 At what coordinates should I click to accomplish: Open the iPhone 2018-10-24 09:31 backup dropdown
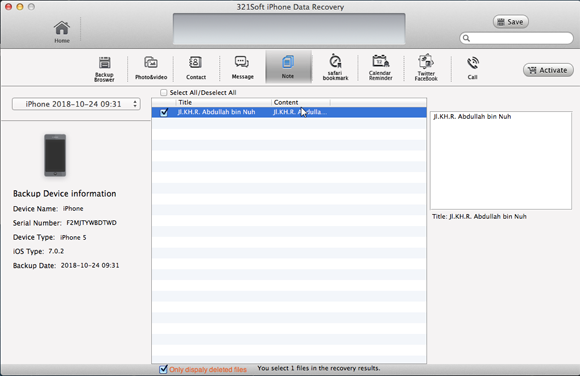76,104
